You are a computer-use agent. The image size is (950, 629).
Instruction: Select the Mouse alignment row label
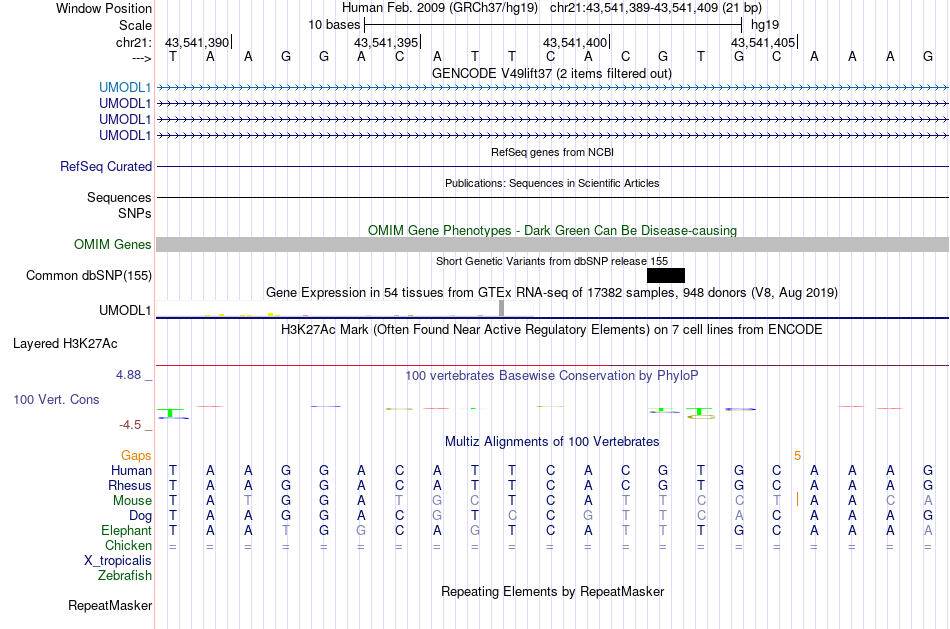tap(132, 501)
